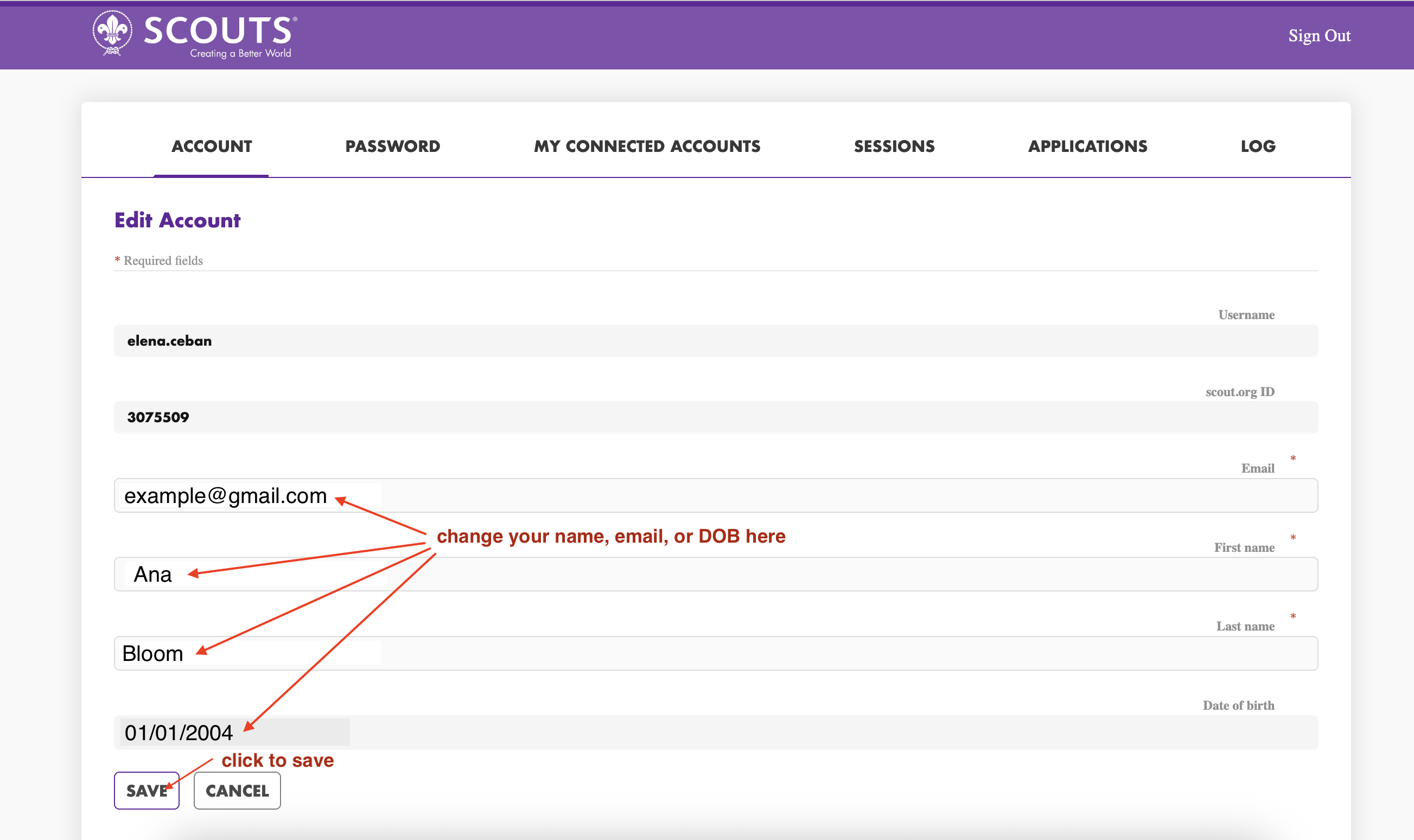This screenshot has width=1414, height=840.
Task: Click the username value elena.ceban
Action: click(170, 341)
